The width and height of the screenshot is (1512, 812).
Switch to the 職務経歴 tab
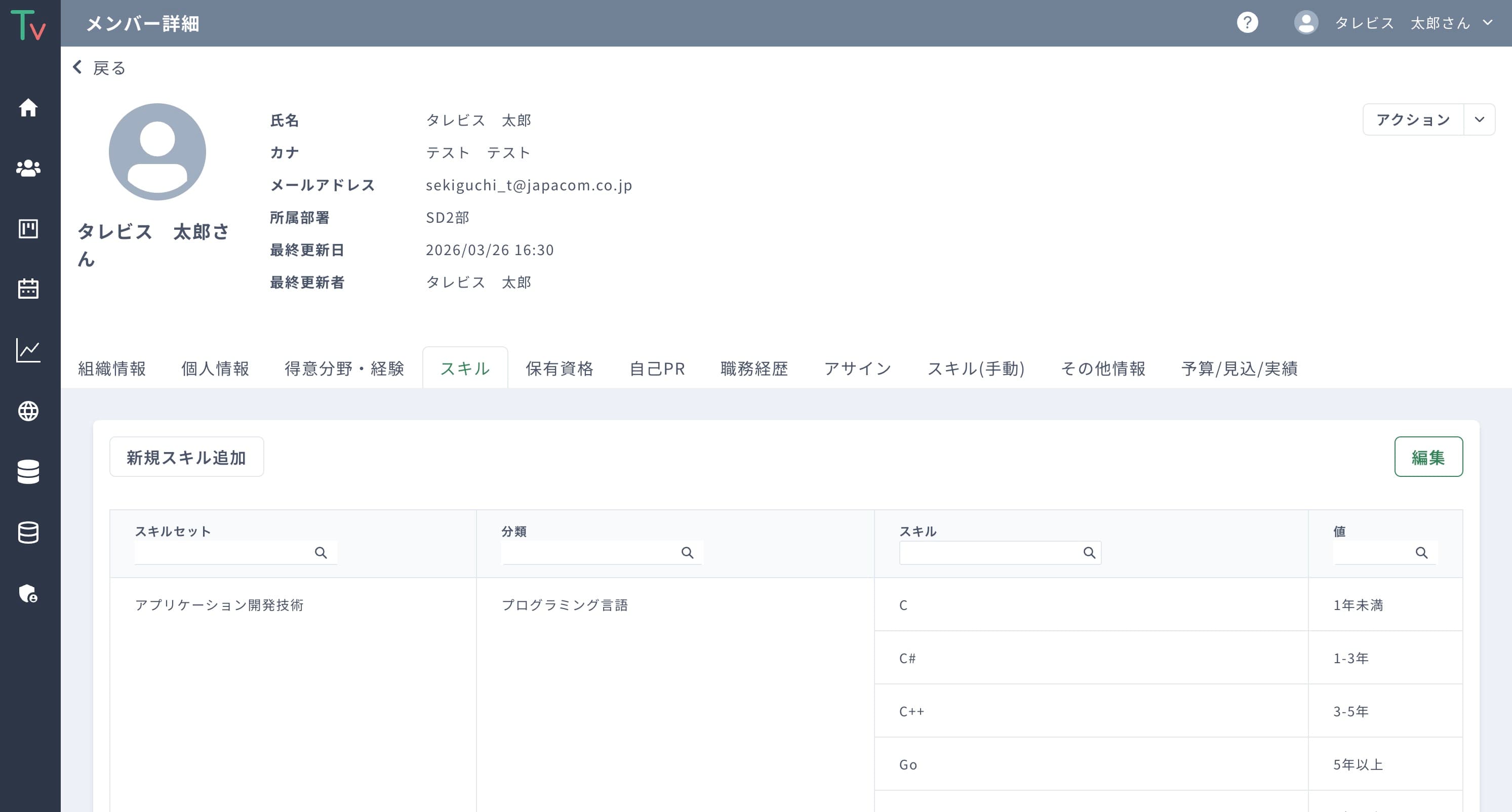(753, 369)
